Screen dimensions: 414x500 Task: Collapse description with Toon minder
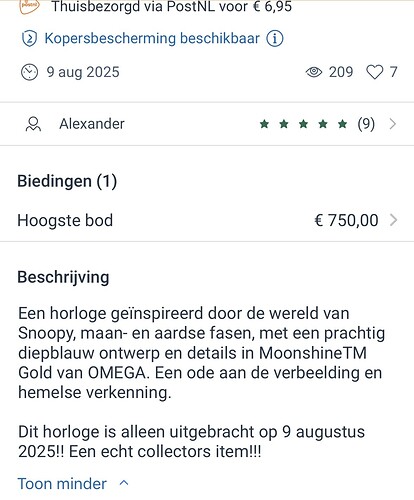click(x=62, y=484)
